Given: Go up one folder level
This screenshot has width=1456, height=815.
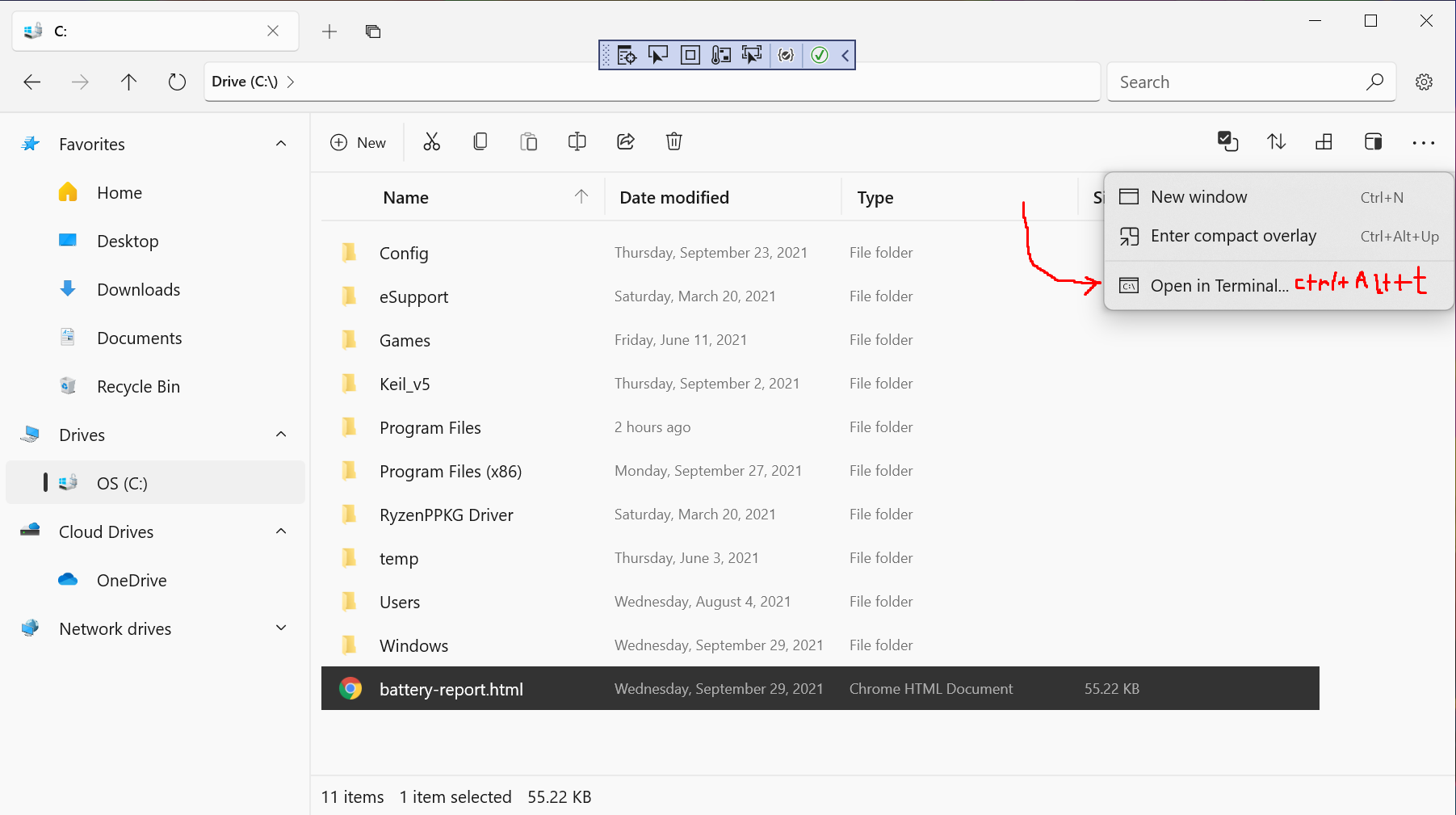Looking at the screenshot, I should pyautogui.click(x=128, y=82).
